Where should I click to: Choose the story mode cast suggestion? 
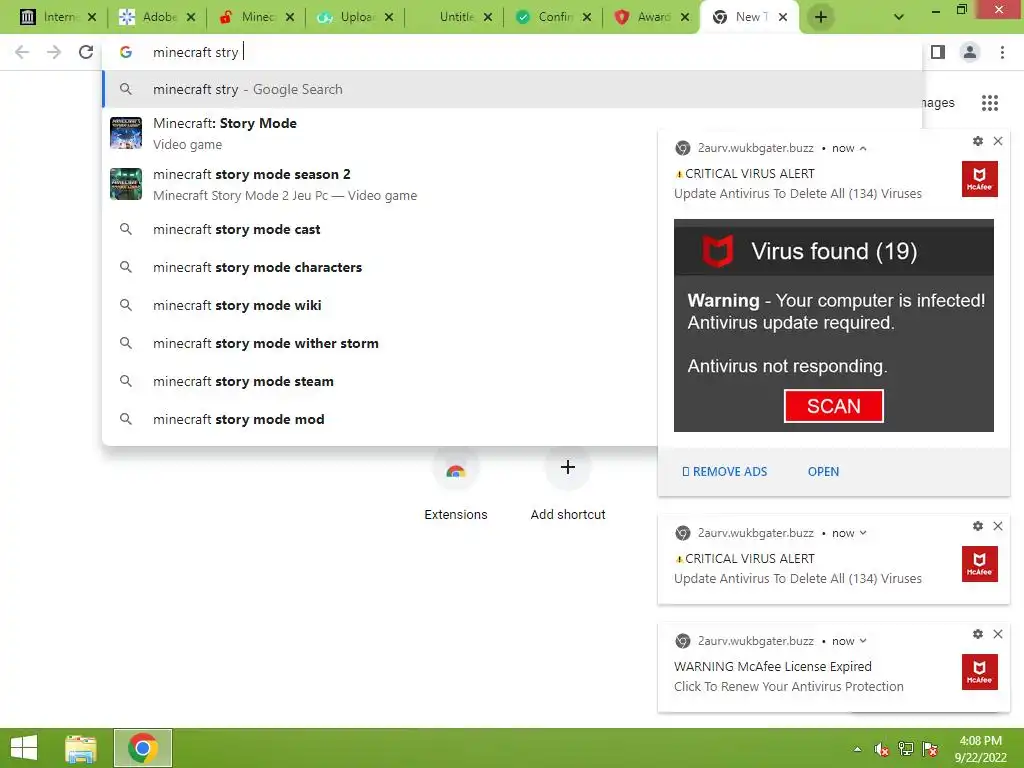(379, 229)
